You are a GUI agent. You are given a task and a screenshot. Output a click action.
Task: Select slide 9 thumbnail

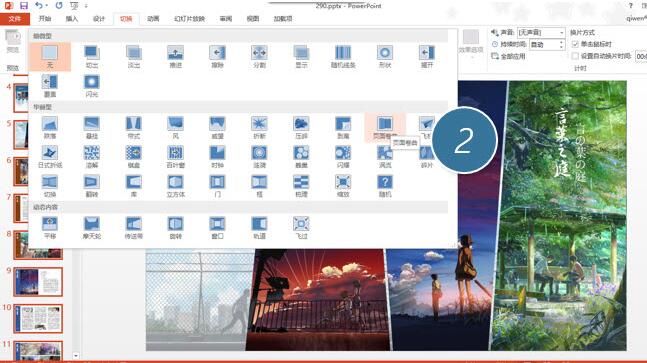pyautogui.click(x=38, y=282)
